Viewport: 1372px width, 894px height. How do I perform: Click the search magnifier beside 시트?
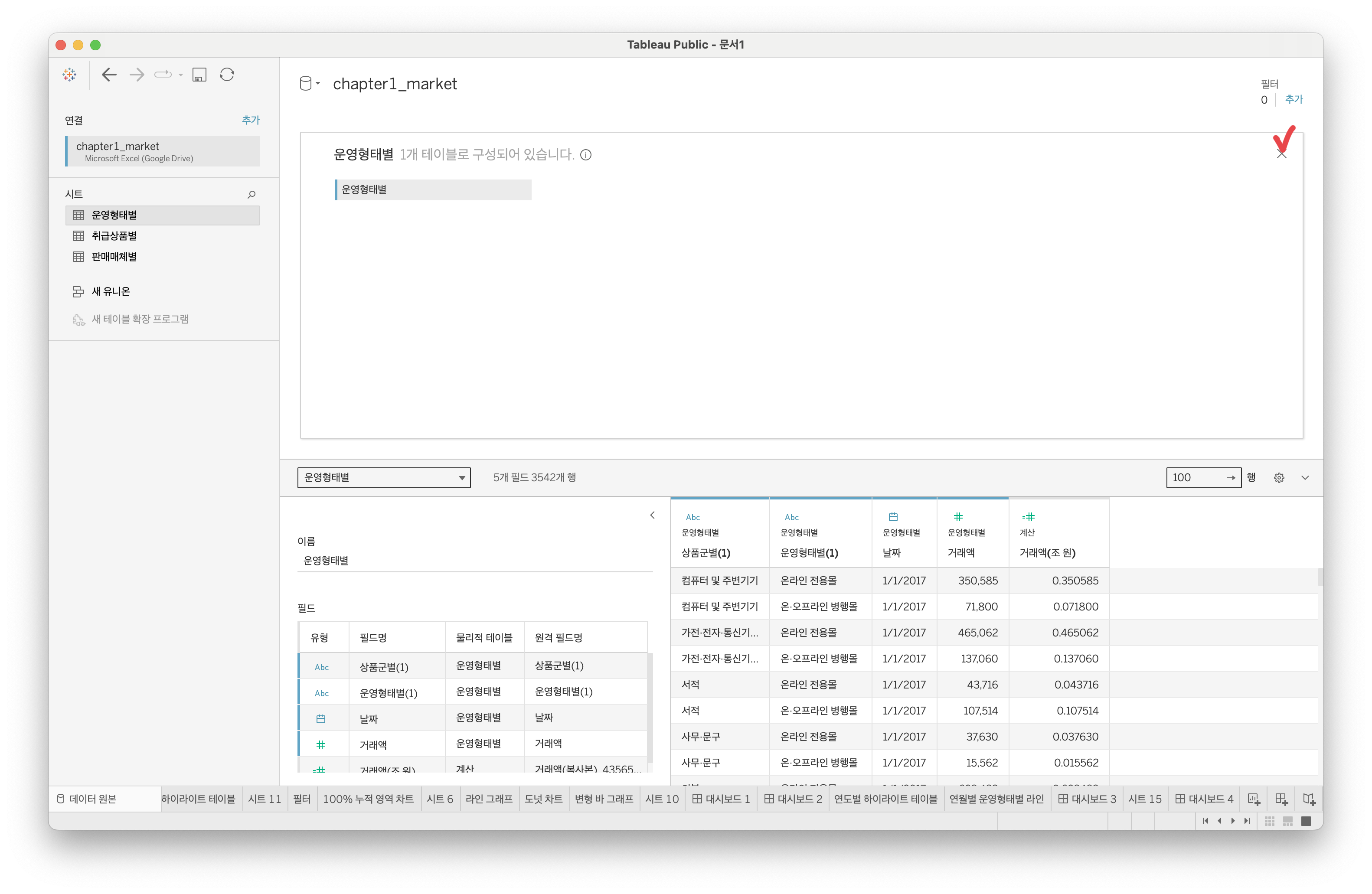(x=252, y=195)
